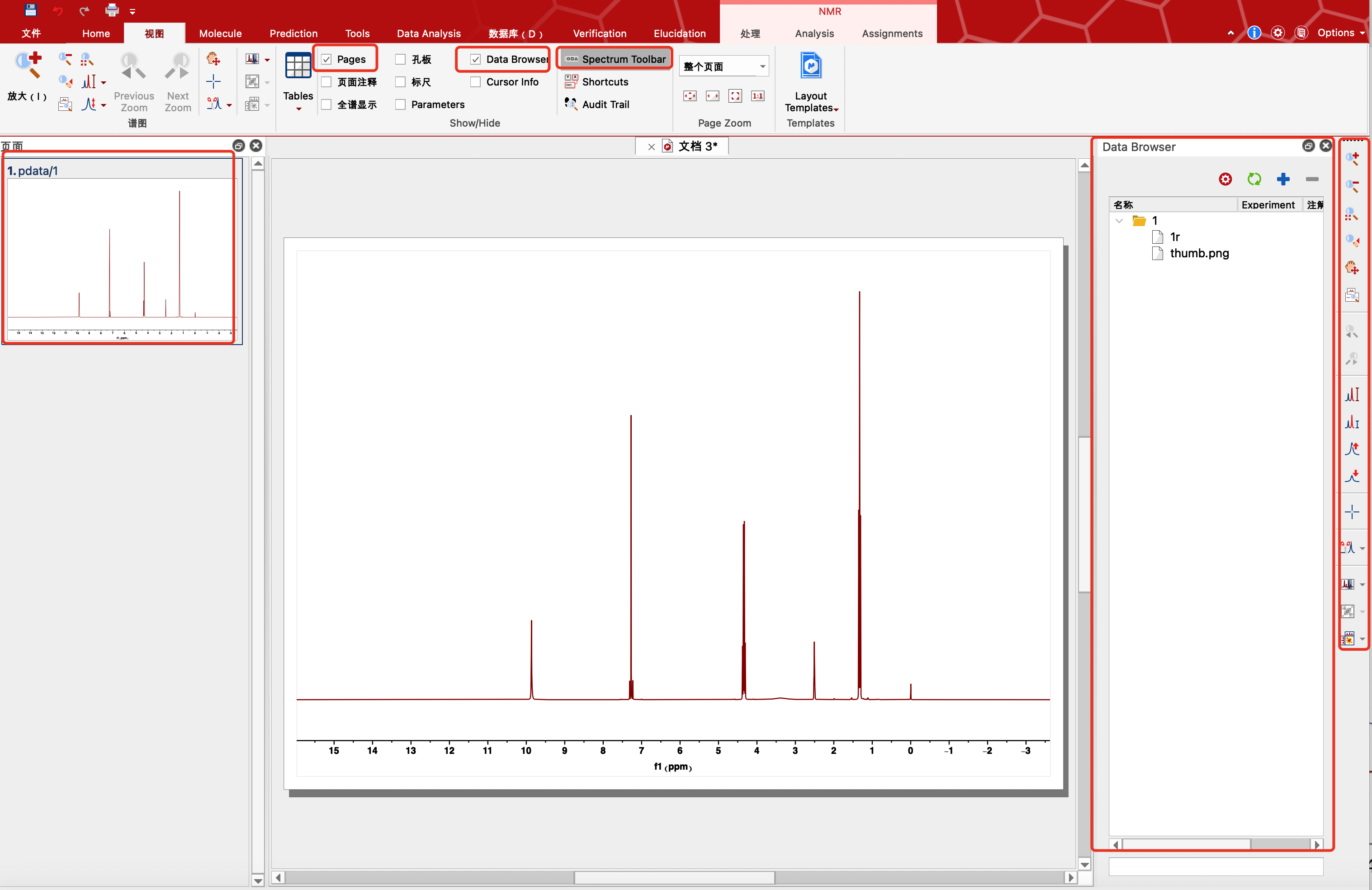
Task: Click the 1:1 page zoom icon
Action: tap(757, 96)
